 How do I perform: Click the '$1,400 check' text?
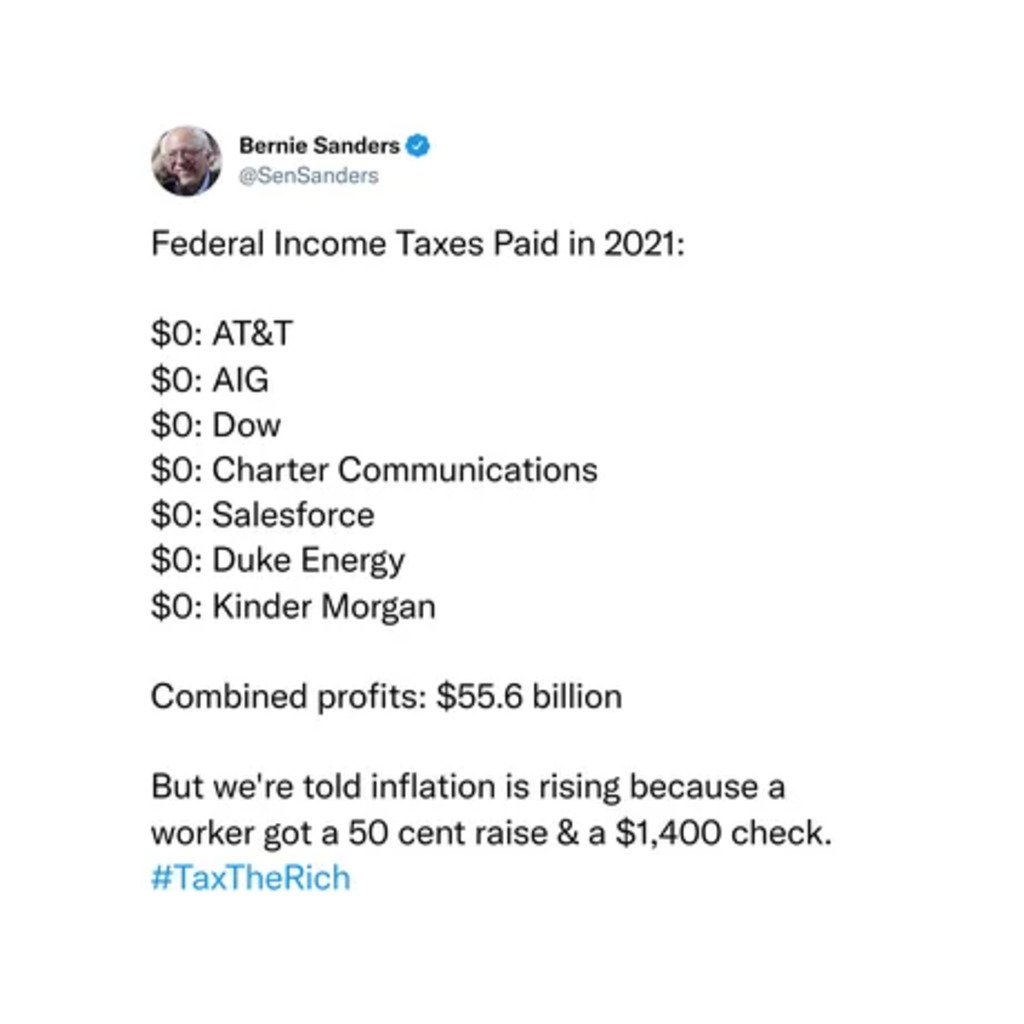718,833
